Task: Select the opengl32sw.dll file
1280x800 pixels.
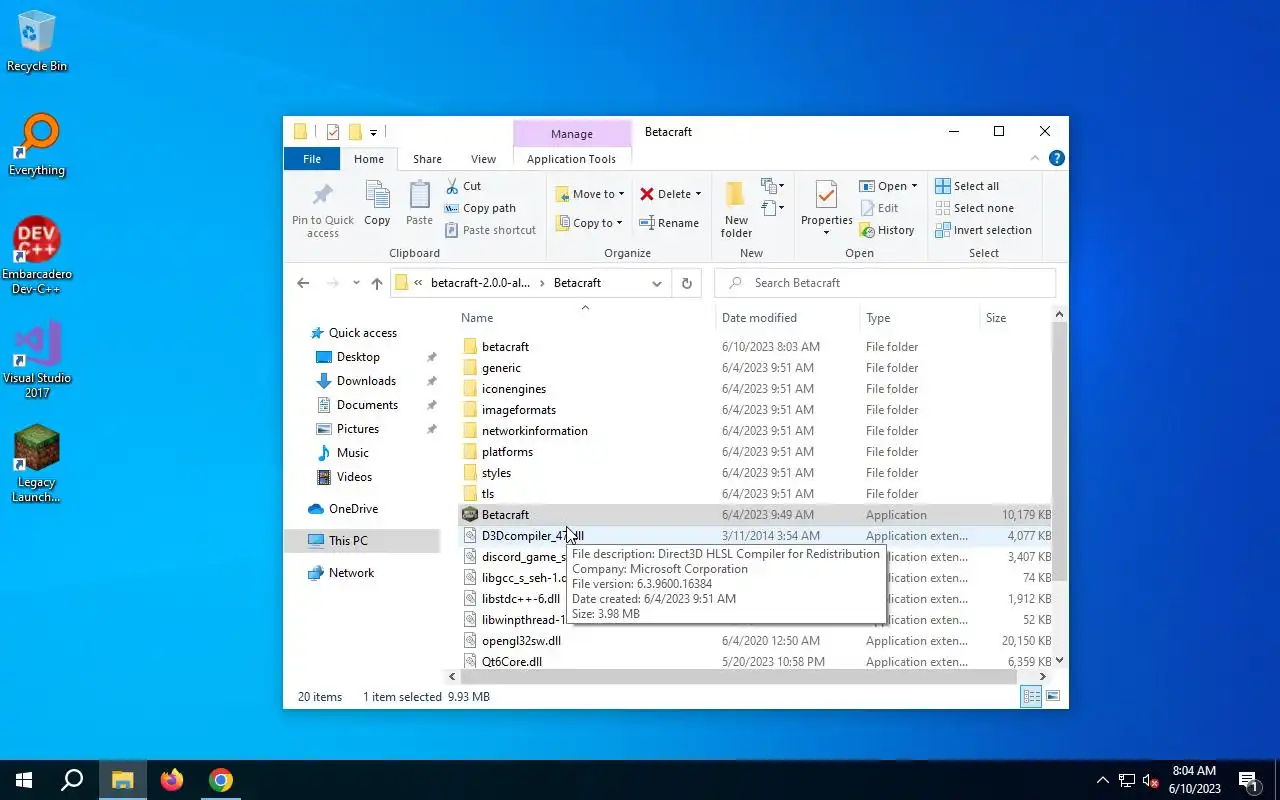Action: click(521, 641)
